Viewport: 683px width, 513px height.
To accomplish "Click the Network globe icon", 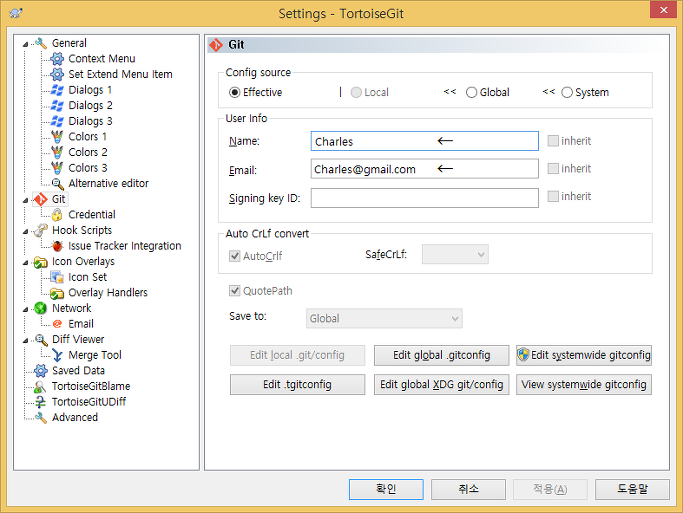I will (41, 308).
